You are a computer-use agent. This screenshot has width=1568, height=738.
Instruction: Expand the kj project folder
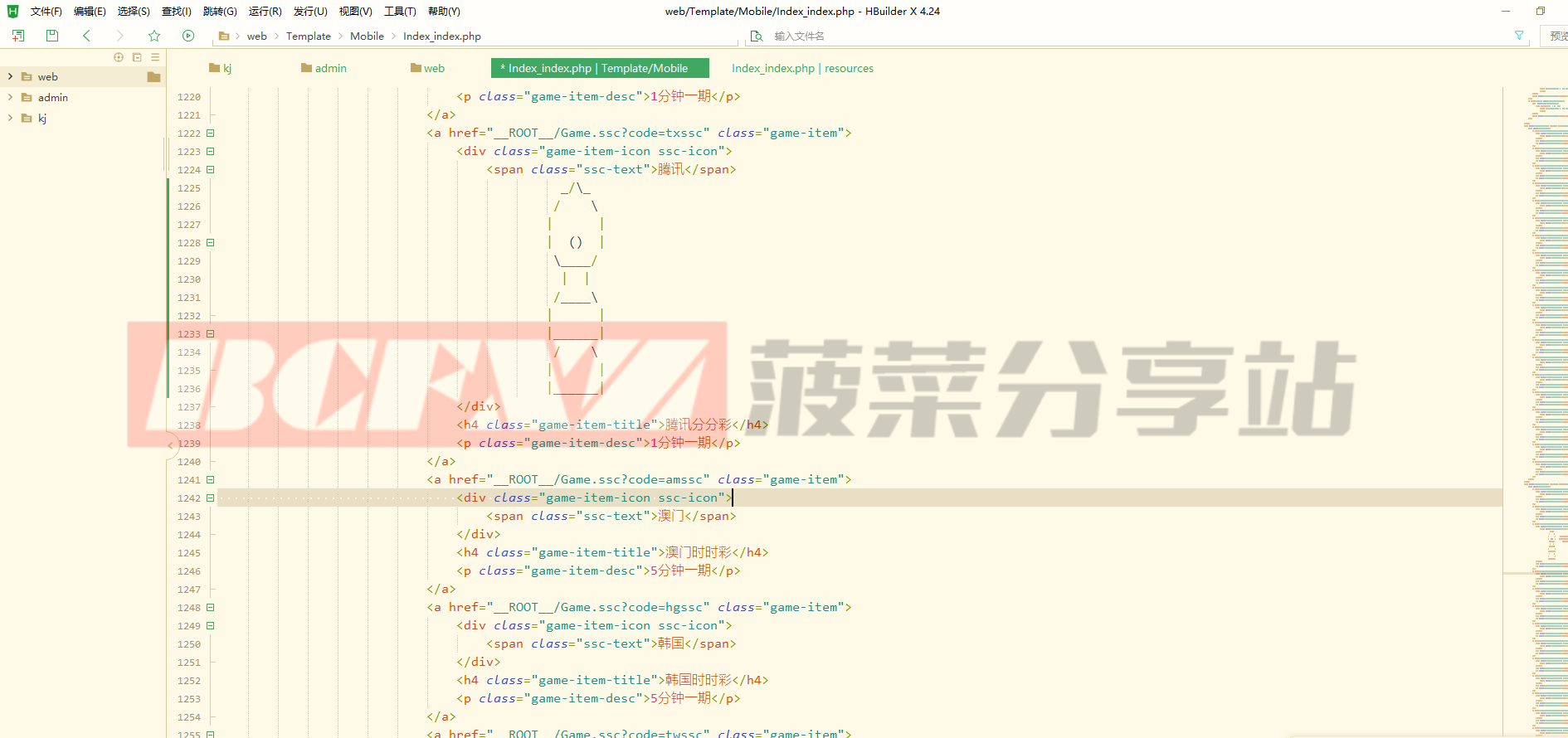tap(10, 118)
